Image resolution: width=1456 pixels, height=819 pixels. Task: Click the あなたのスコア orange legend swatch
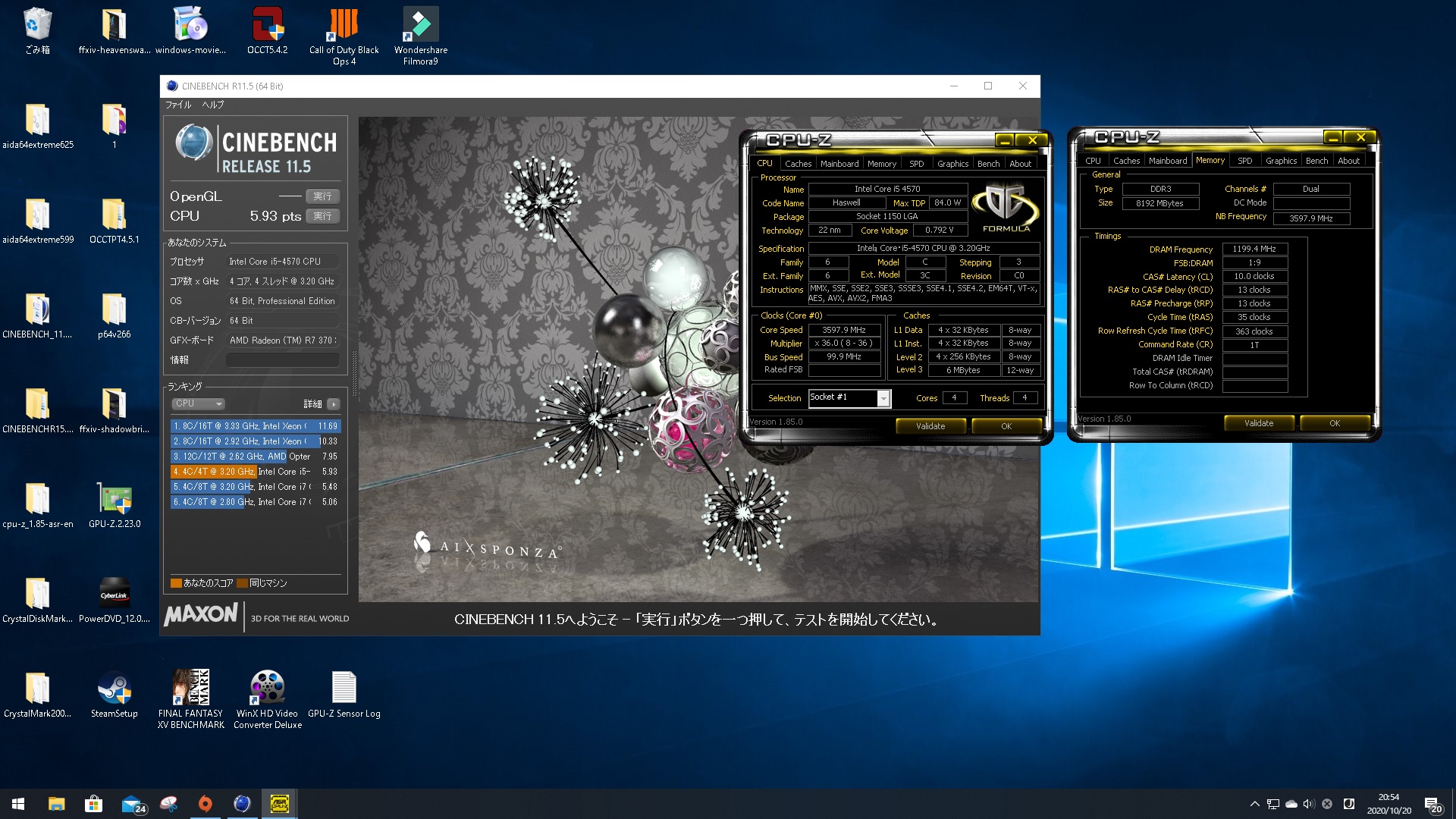(176, 583)
